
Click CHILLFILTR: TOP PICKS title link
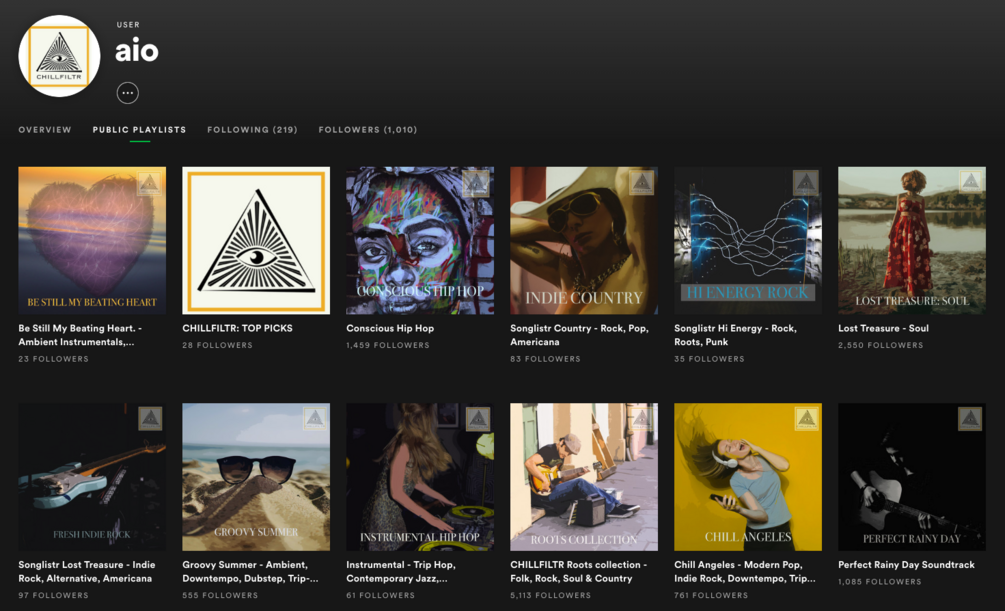pos(237,328)
